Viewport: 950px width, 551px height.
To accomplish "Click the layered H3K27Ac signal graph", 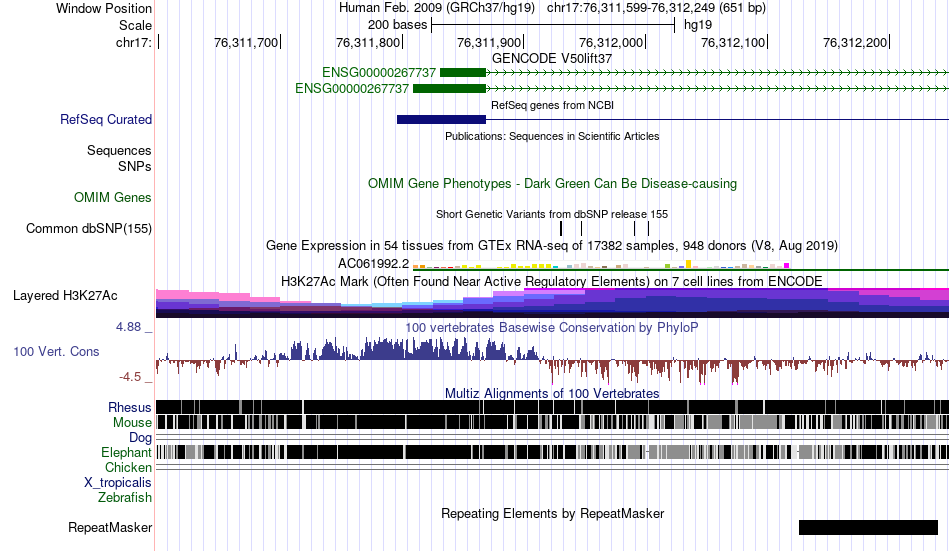I will (x=552, y=303).
